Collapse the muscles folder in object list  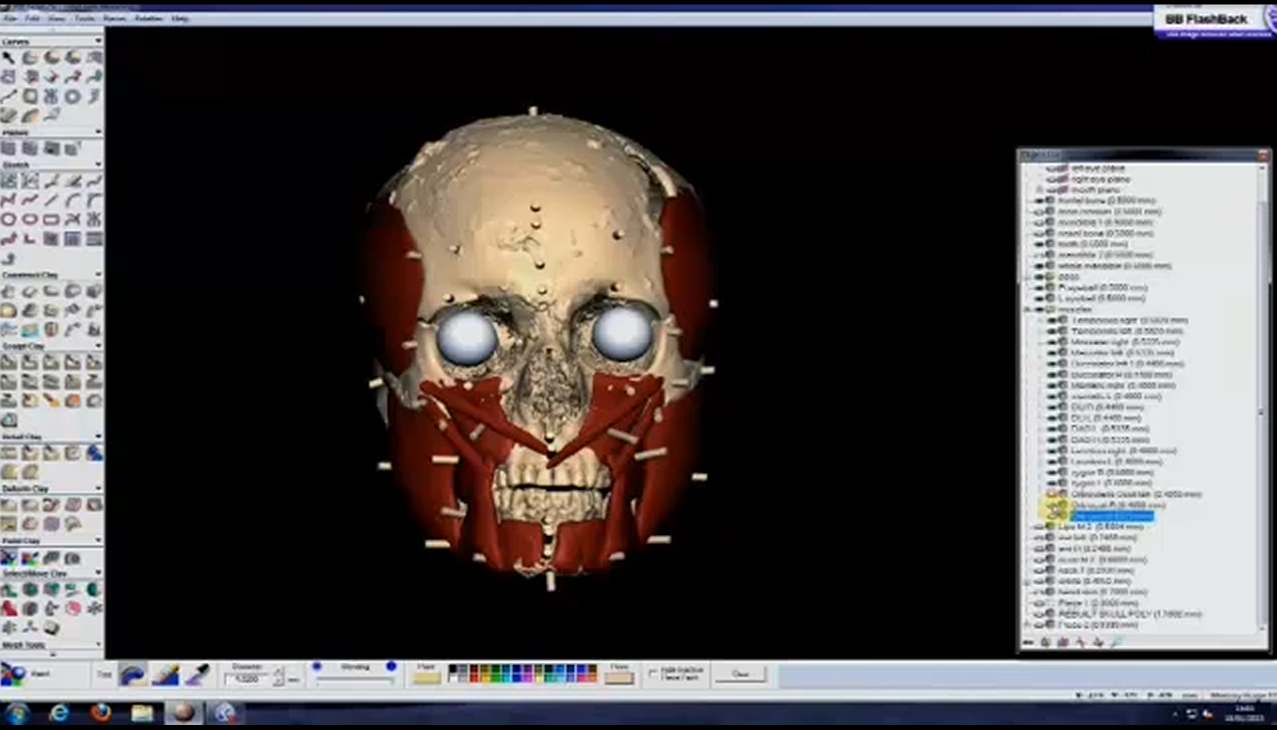[1028, 310]
